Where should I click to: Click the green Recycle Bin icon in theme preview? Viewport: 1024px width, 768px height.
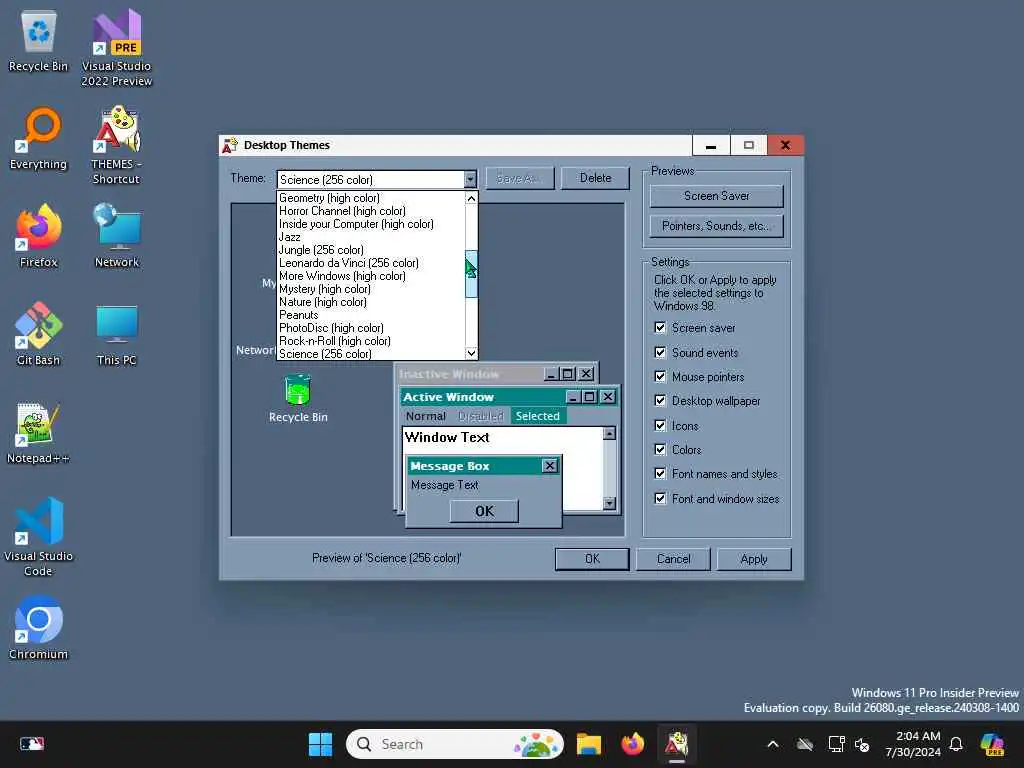pyautogui.click(x=298, y=390)
